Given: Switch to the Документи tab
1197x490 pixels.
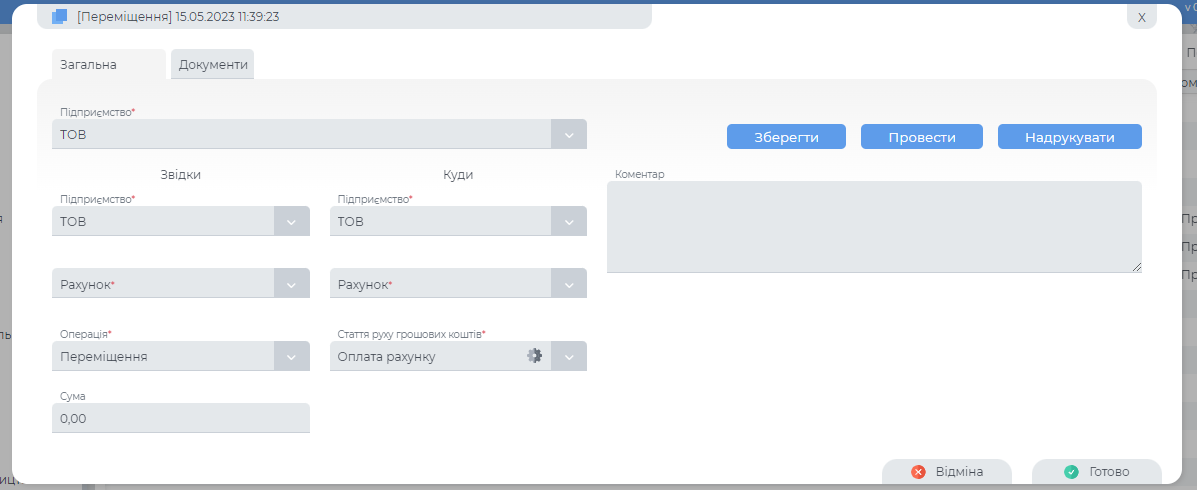Looking at the screenshot, I should pyautogui.click(x=212, y=64).
